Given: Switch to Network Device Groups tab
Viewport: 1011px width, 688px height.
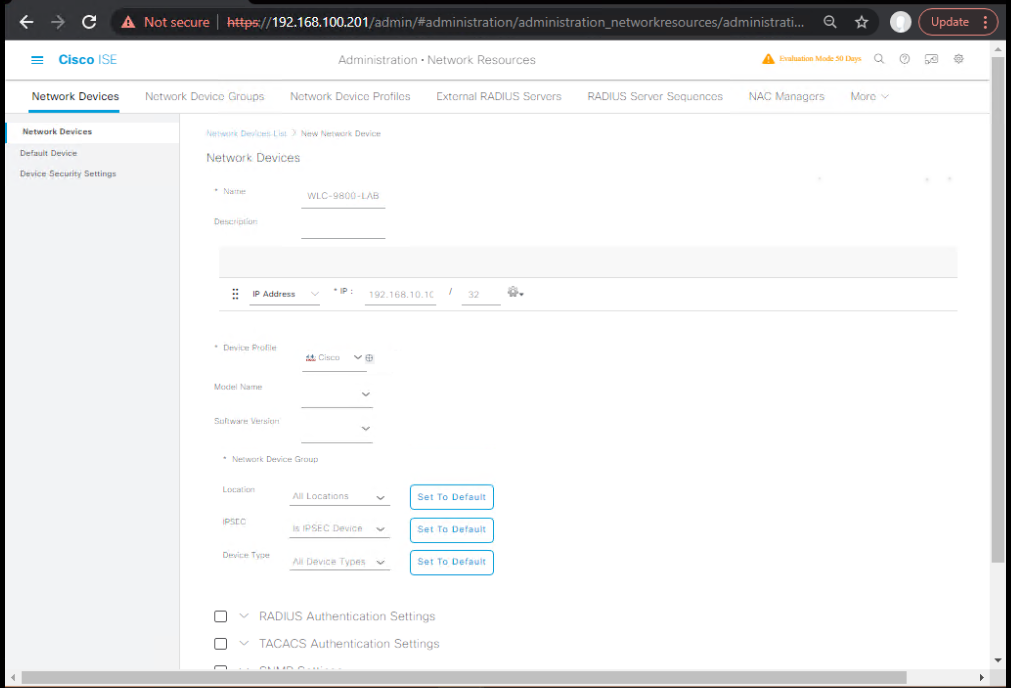Looking at the screenshot, I should [204, 96].
